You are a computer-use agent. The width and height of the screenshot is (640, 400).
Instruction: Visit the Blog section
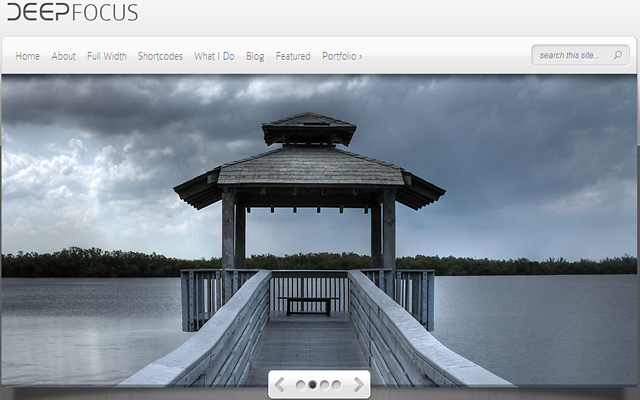pyautogui.click(x=255, y=56)
